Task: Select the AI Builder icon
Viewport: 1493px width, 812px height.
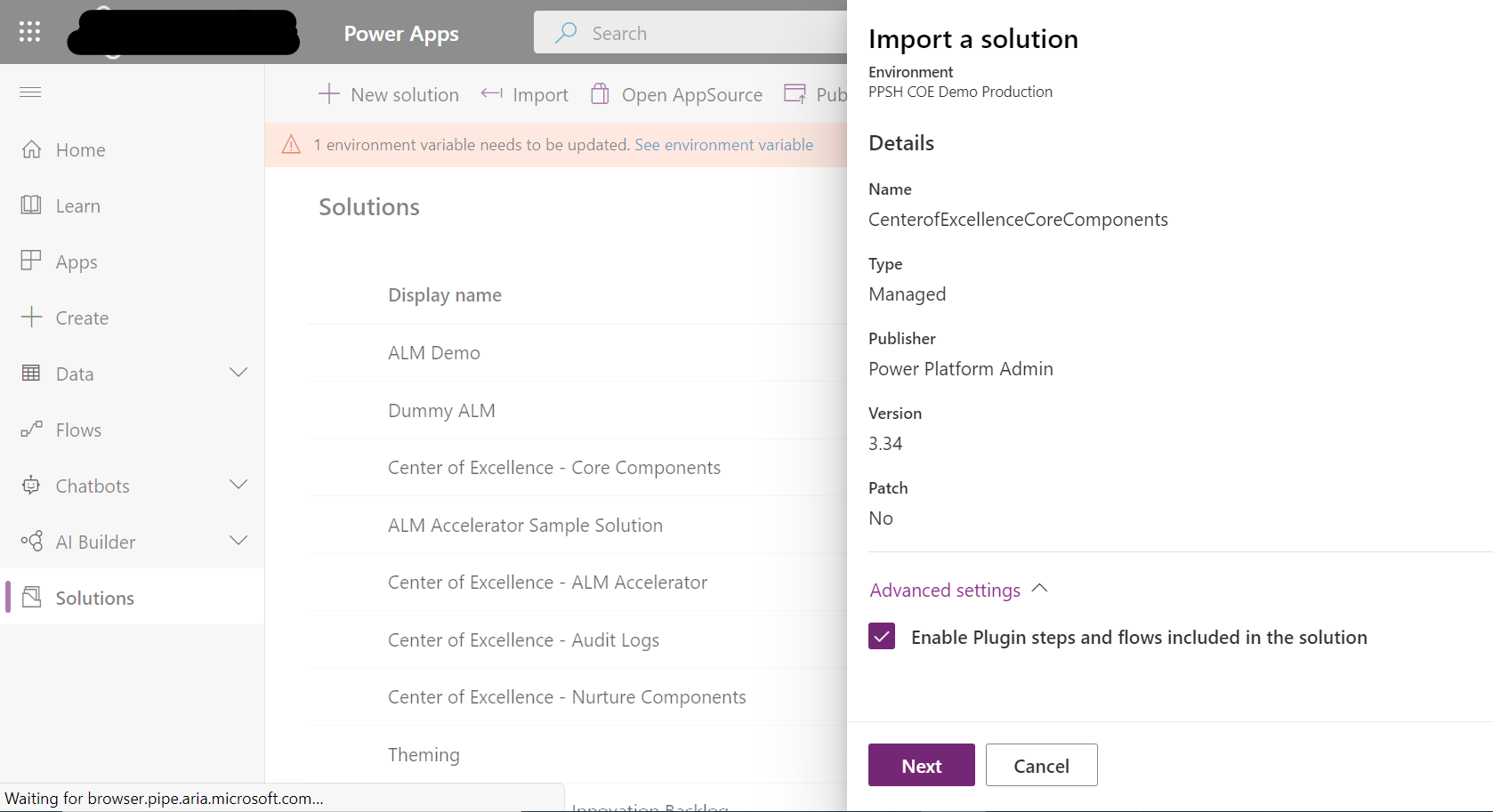Action: click(x=31, y=541)
